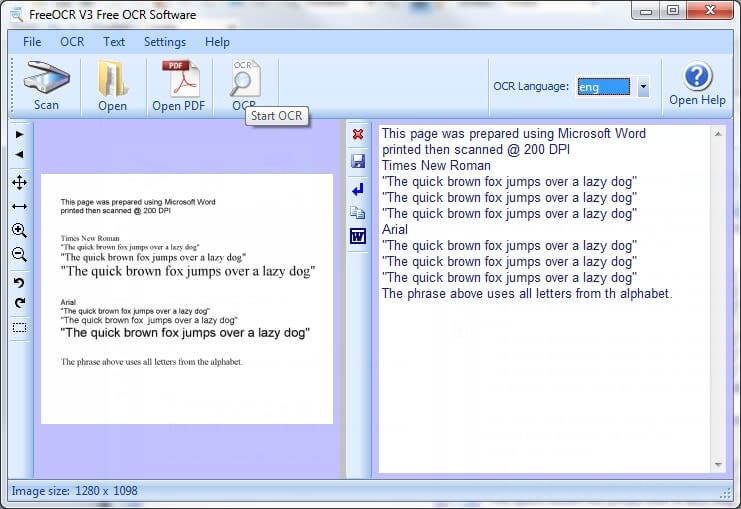
Task: Save the OCR text with floppy icon
Action: click(x=358, y=161)
